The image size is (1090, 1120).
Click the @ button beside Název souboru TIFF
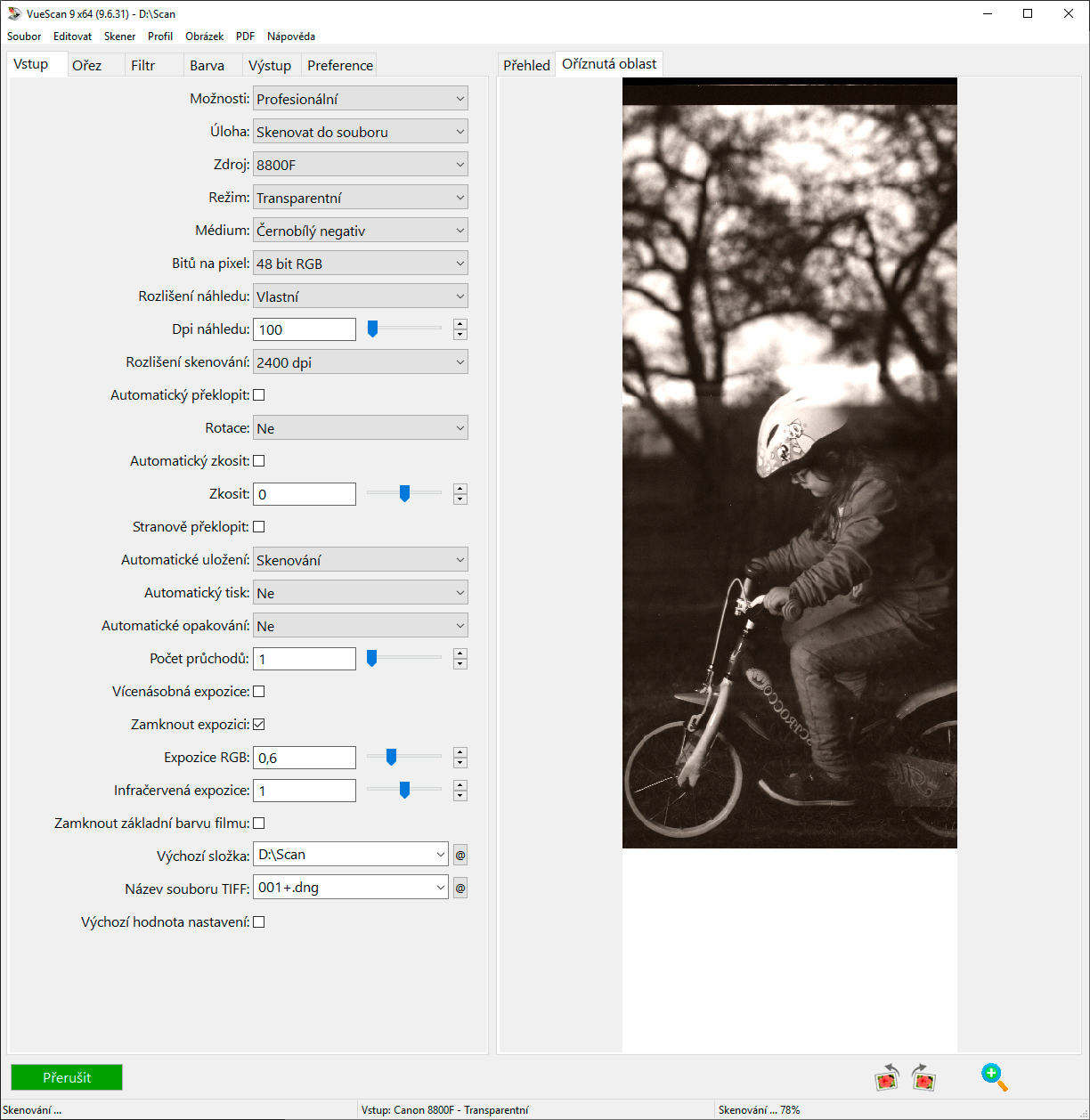tap(460, 889)
